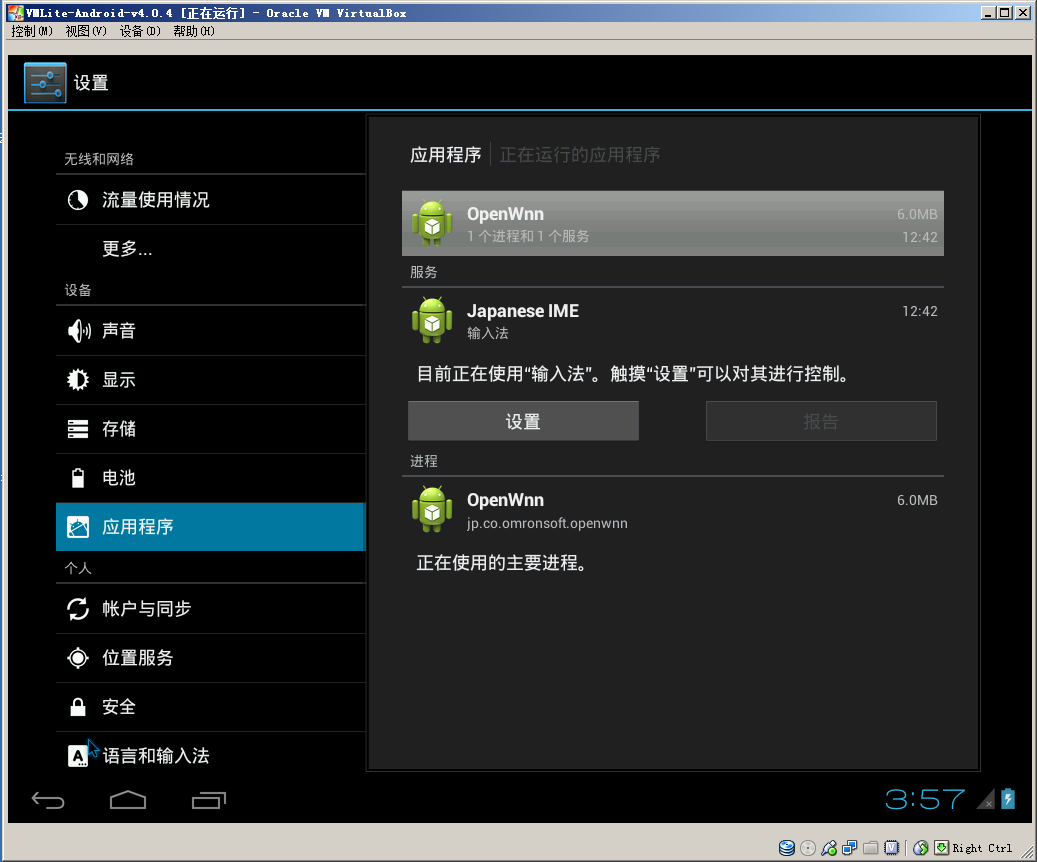Image resolution: width=1037 pixels, height=862 pixels.
Task: Click the USB icon in VirtualBox status bar
Action: (x=827, y=848)
